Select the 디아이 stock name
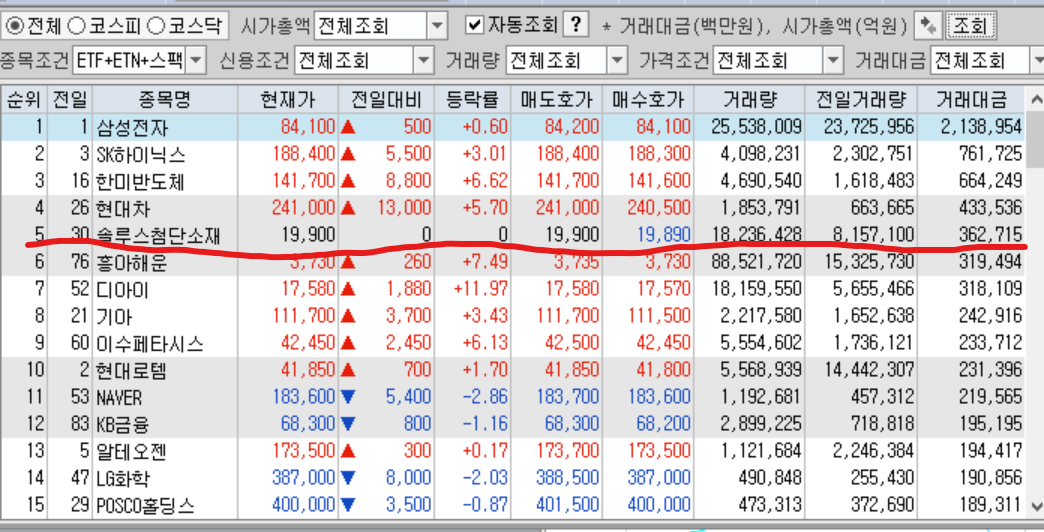 (123, 290)
